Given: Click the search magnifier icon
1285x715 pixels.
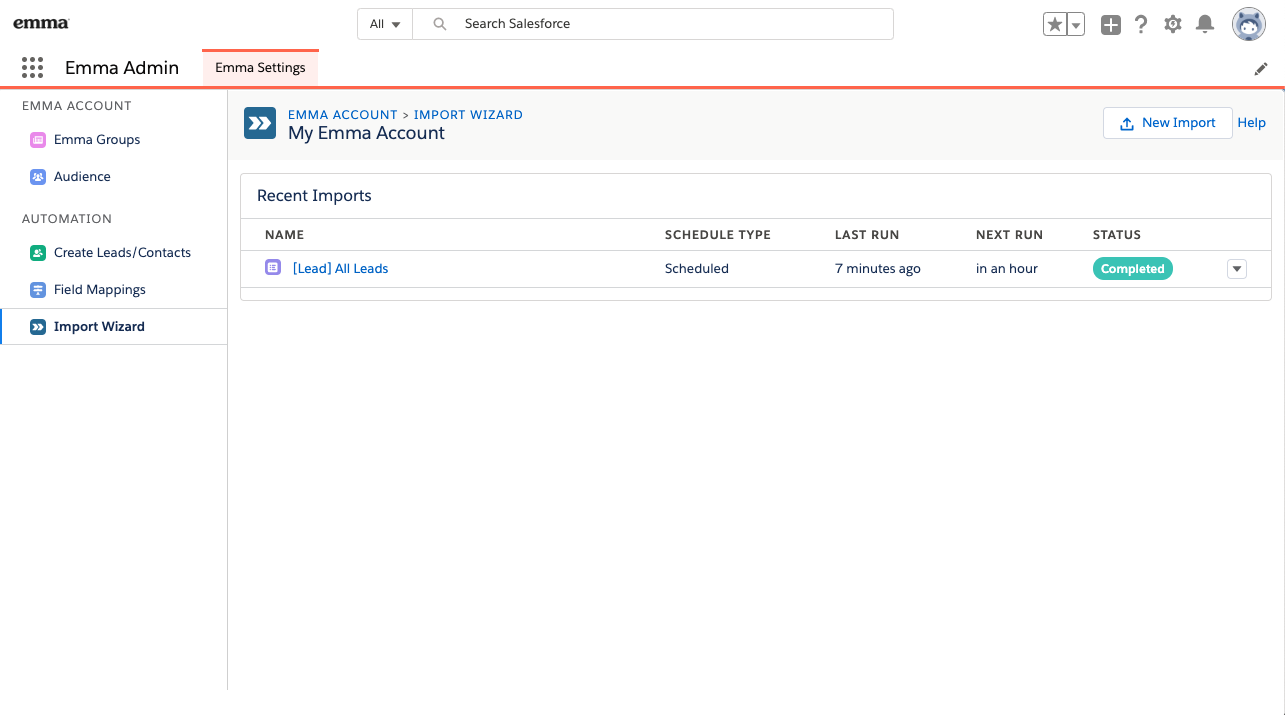Looking at the screenshot, I should (x=439, y=24).
